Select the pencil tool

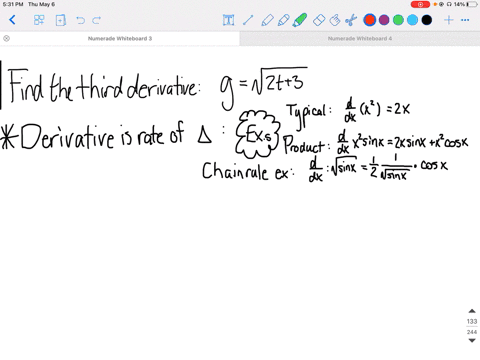267,20
